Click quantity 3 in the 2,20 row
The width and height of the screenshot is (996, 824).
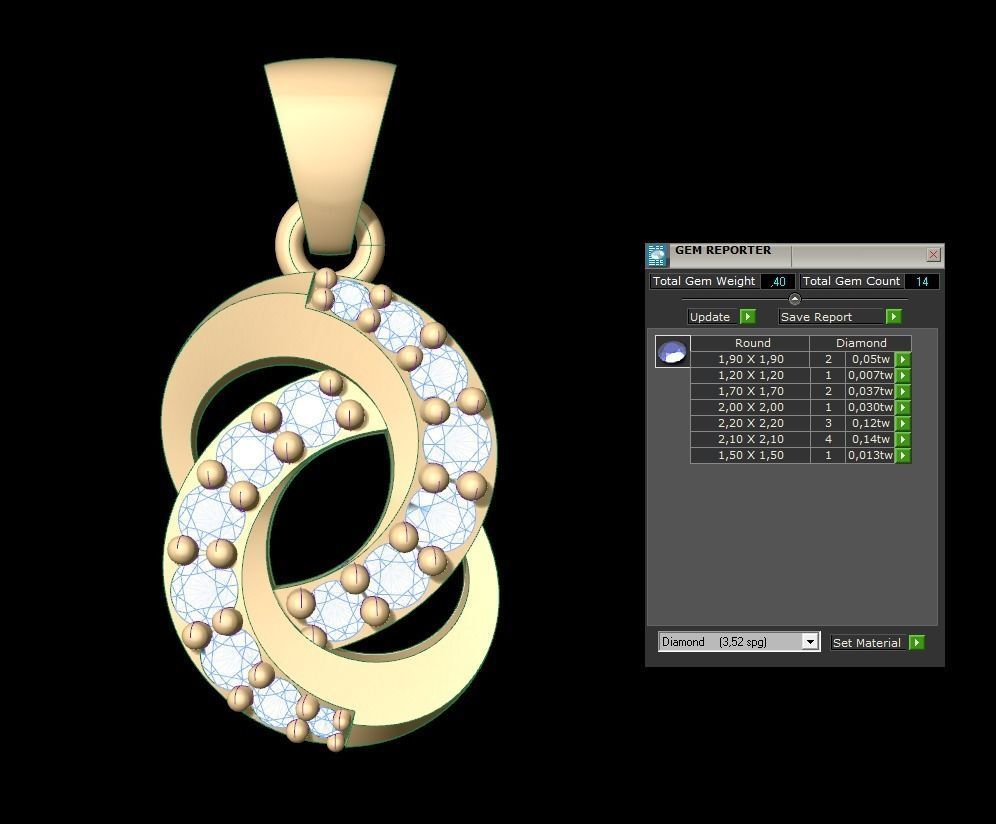pyautogui.click(x=828, y=423)
